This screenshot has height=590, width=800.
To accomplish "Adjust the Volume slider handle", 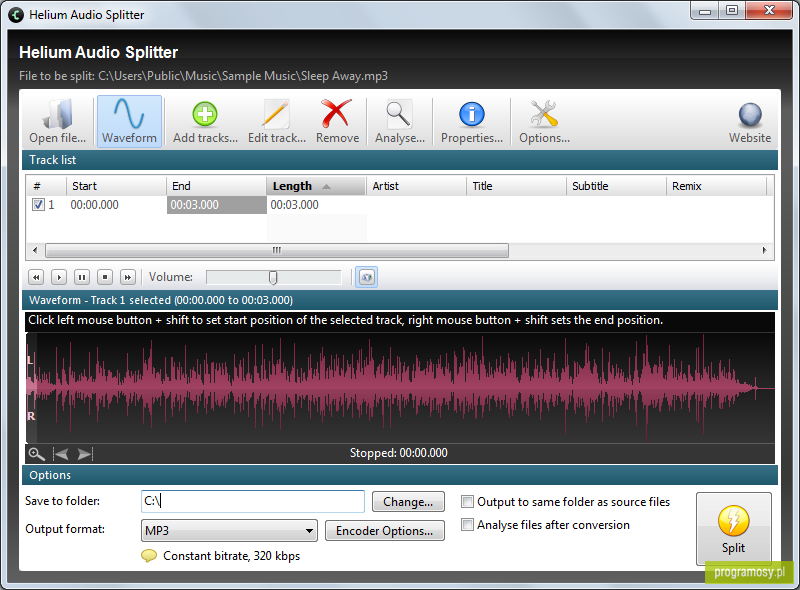I will pos(273,277).
